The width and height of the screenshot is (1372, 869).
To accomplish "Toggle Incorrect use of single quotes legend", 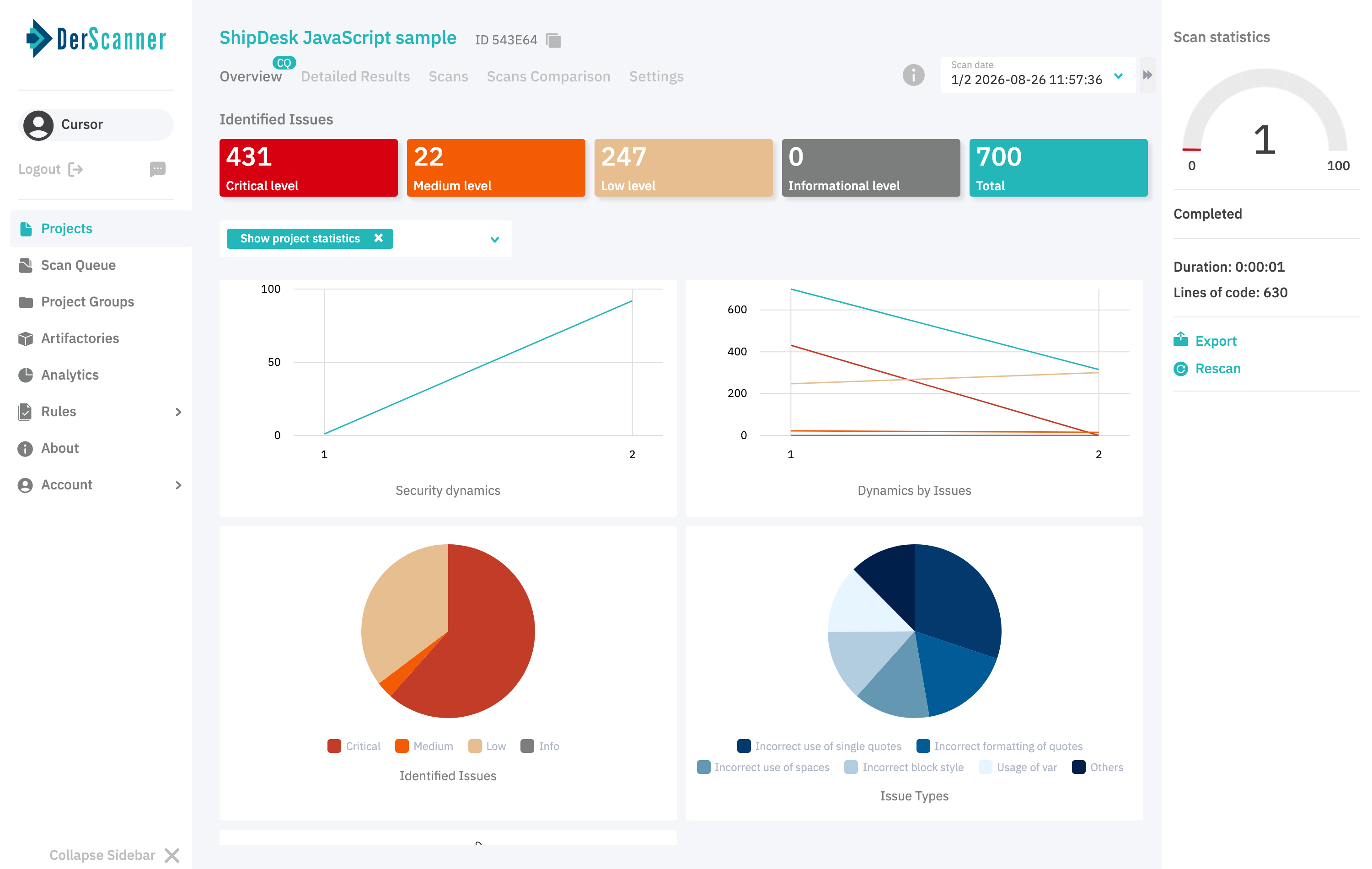I will pos(819,746).
